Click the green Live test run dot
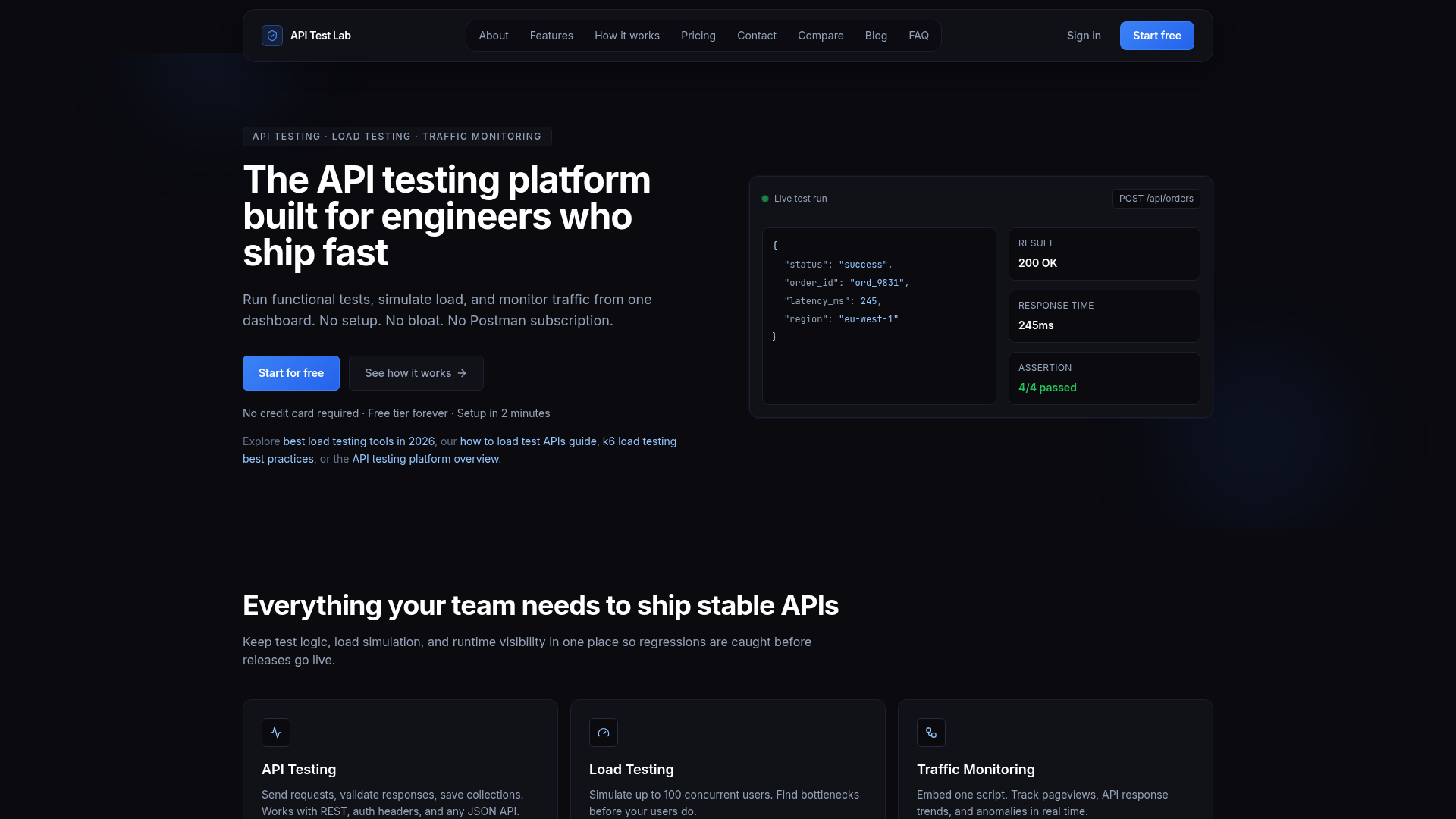This screenshot has height=819, width=1456. pos(765,199)
